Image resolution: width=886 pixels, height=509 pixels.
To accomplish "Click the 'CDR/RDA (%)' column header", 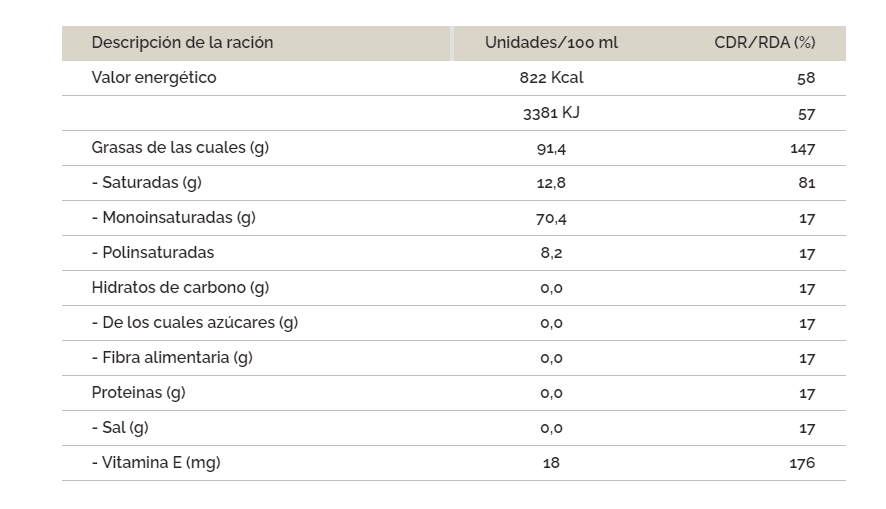I will click(764, 43).
